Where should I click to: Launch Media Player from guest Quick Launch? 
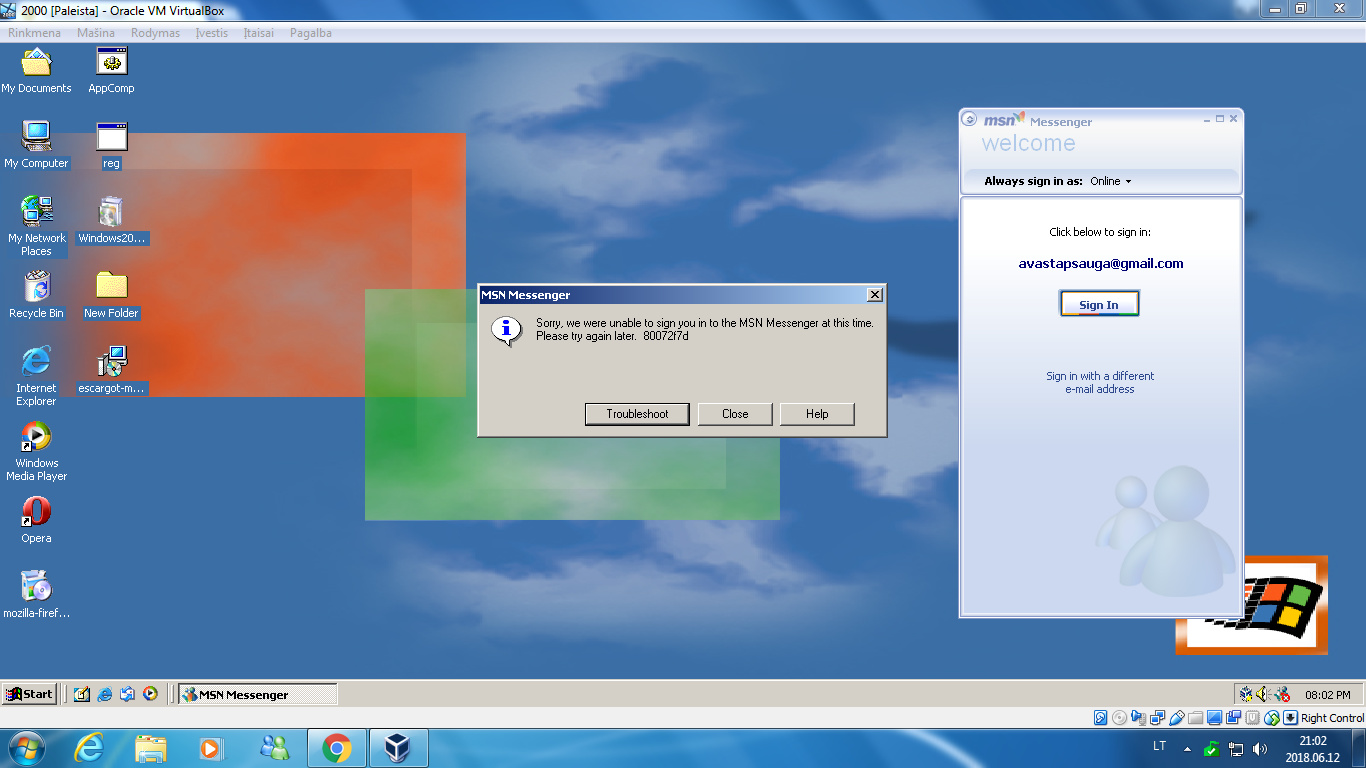150,694
